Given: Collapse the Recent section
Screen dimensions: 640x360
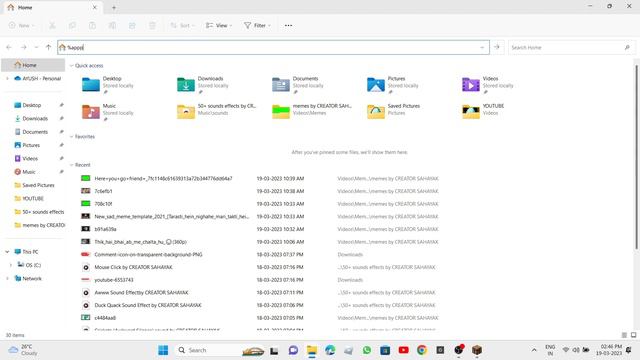Looking at the screenshot, I should pos(71,165).
